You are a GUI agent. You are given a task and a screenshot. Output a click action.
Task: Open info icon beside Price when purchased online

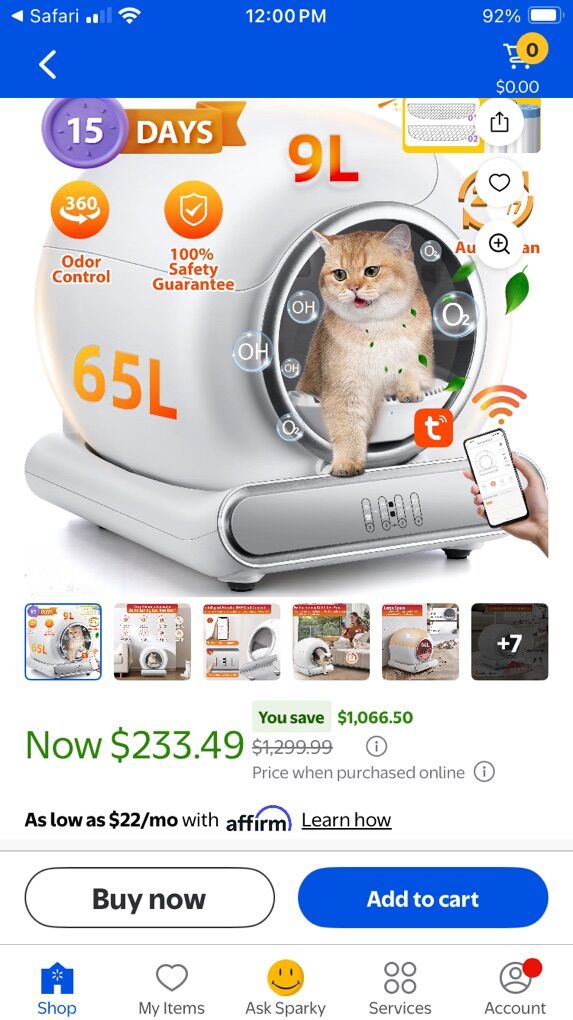pos(484,772)
